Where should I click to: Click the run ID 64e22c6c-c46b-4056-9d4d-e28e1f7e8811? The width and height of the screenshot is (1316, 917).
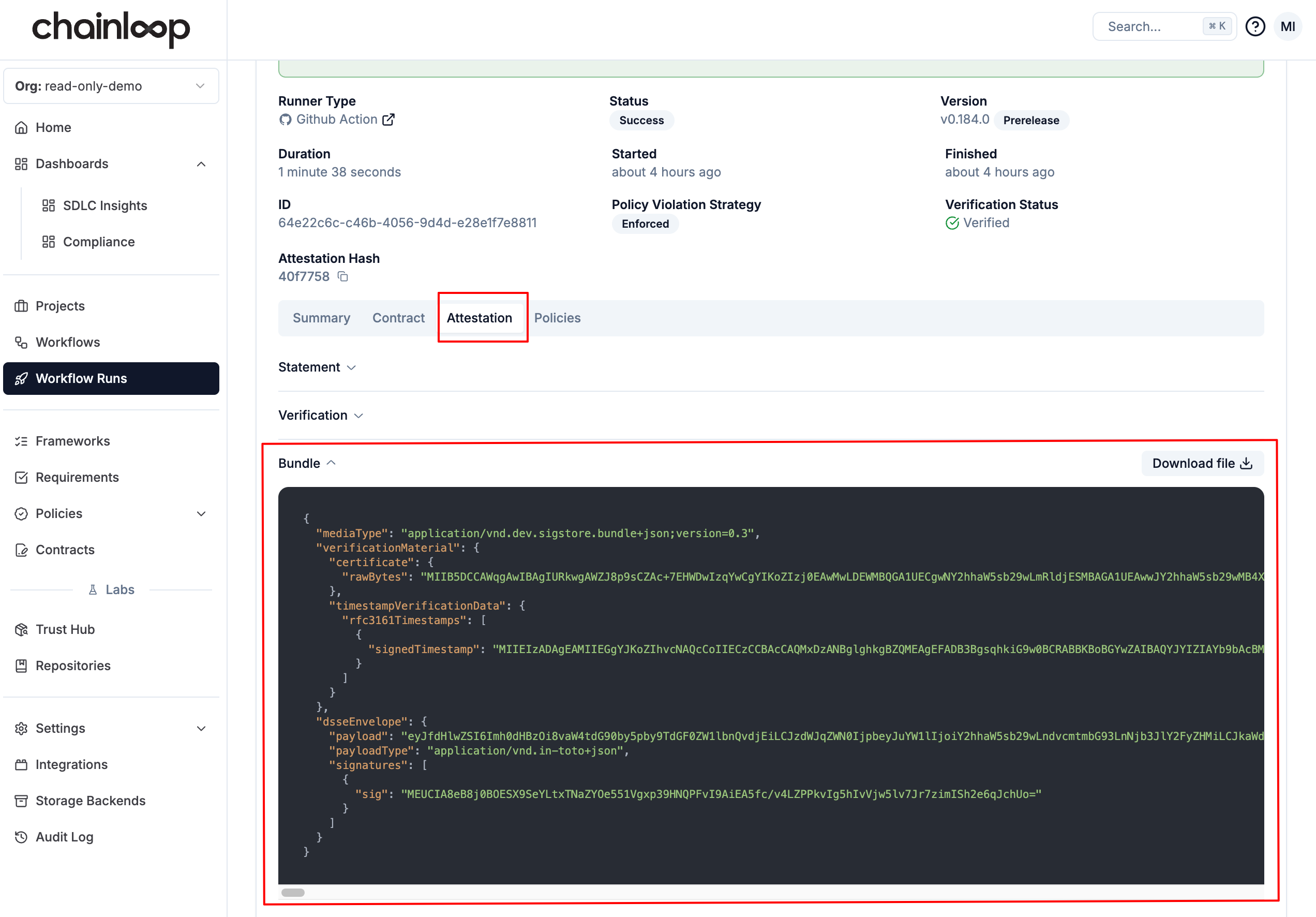[407, 223]
